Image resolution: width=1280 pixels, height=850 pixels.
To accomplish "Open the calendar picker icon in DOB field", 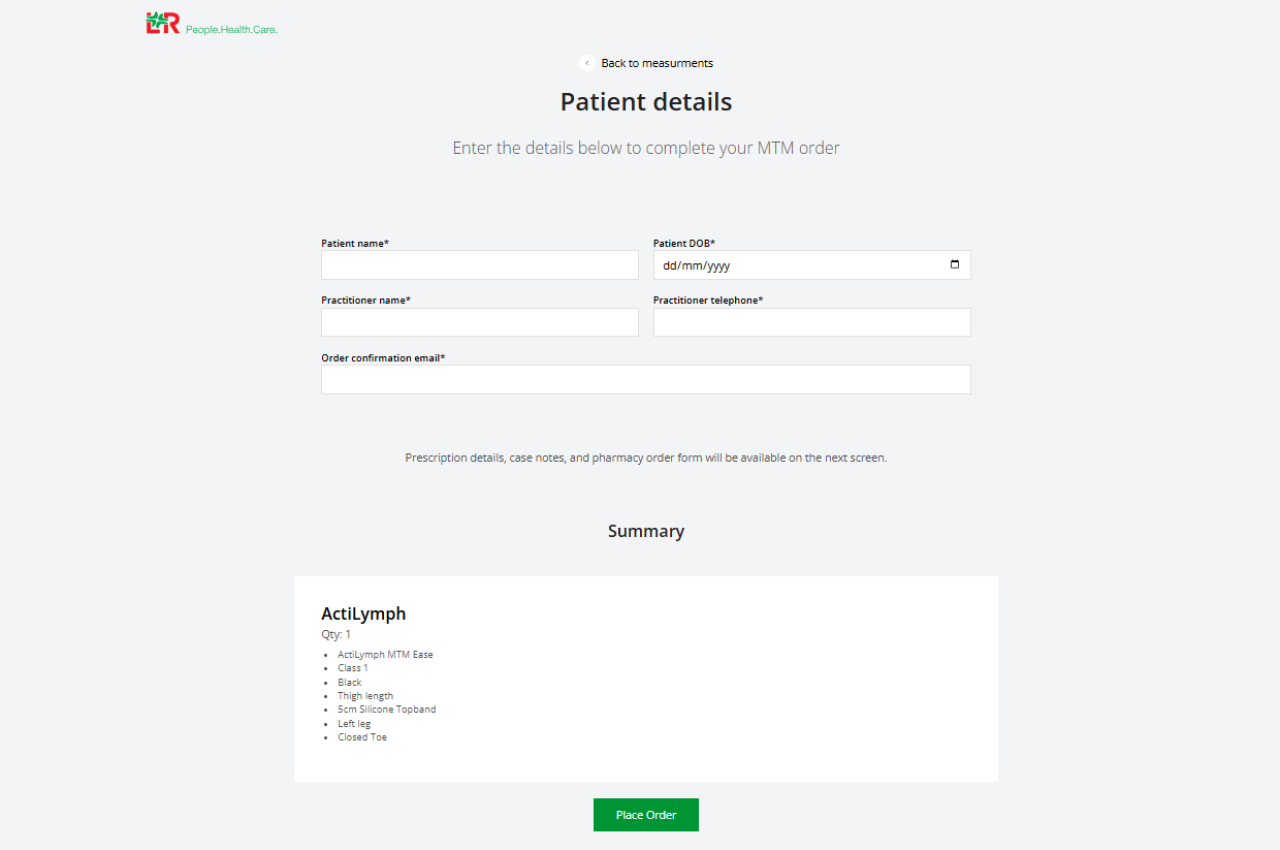I will 954,265.
